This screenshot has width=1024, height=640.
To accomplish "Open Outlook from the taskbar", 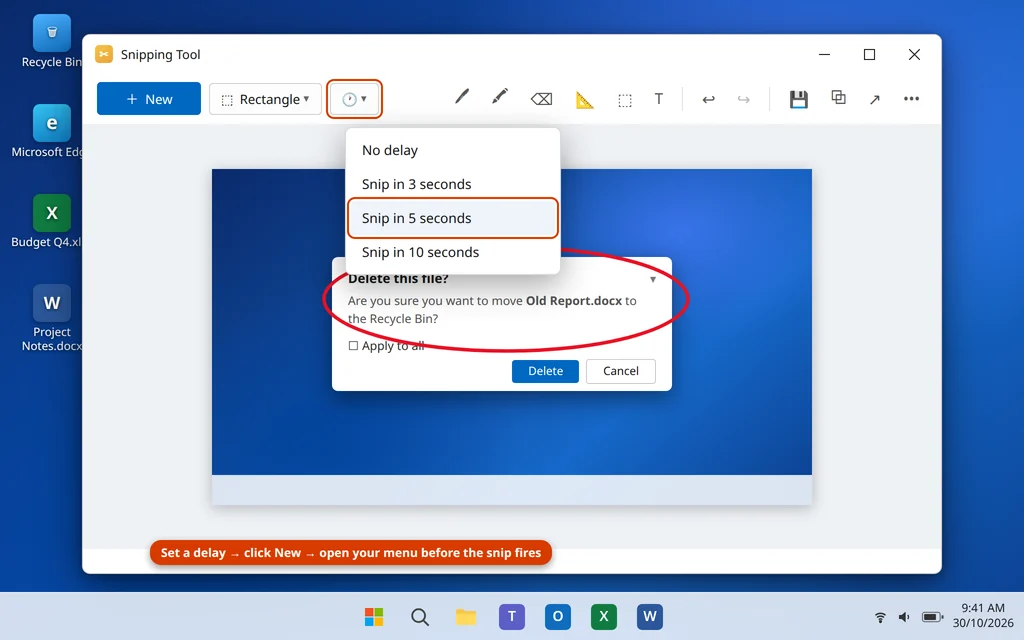I will pos(558,616).
